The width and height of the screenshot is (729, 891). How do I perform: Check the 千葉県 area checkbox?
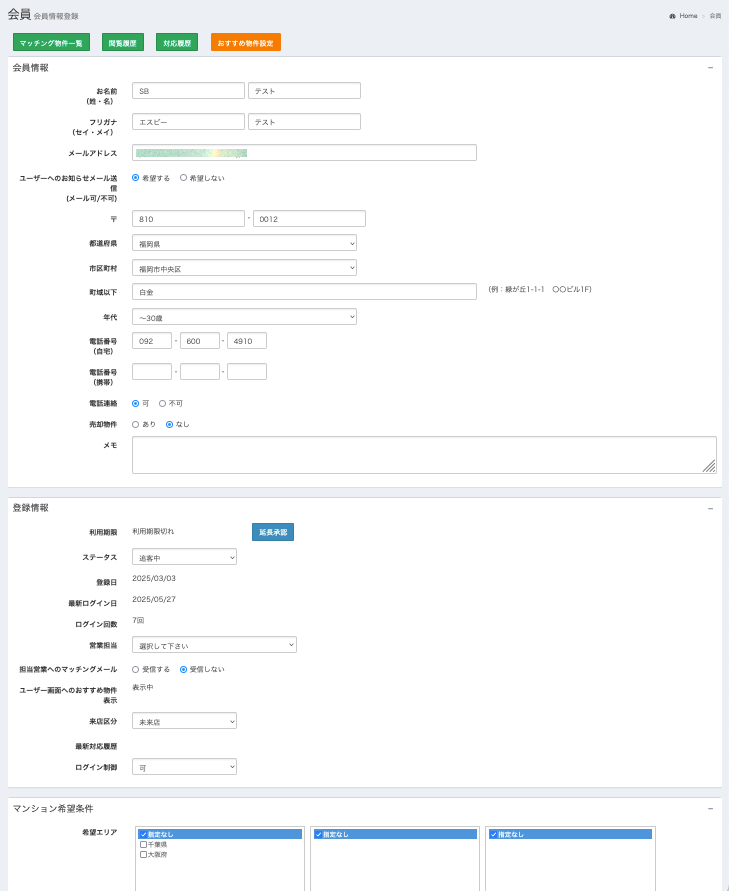[143, 844]
